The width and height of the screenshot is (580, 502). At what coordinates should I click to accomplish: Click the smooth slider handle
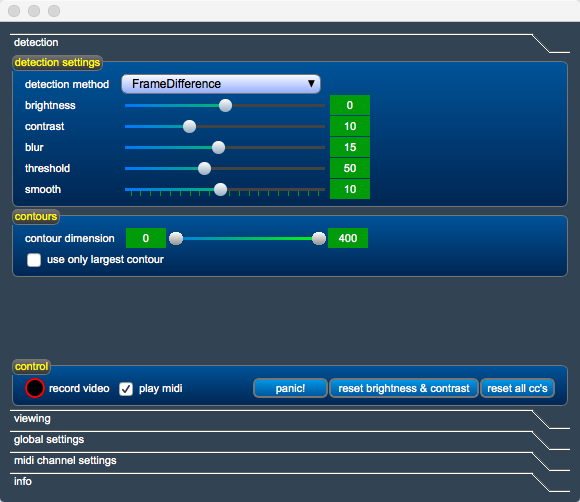[220, 189]
